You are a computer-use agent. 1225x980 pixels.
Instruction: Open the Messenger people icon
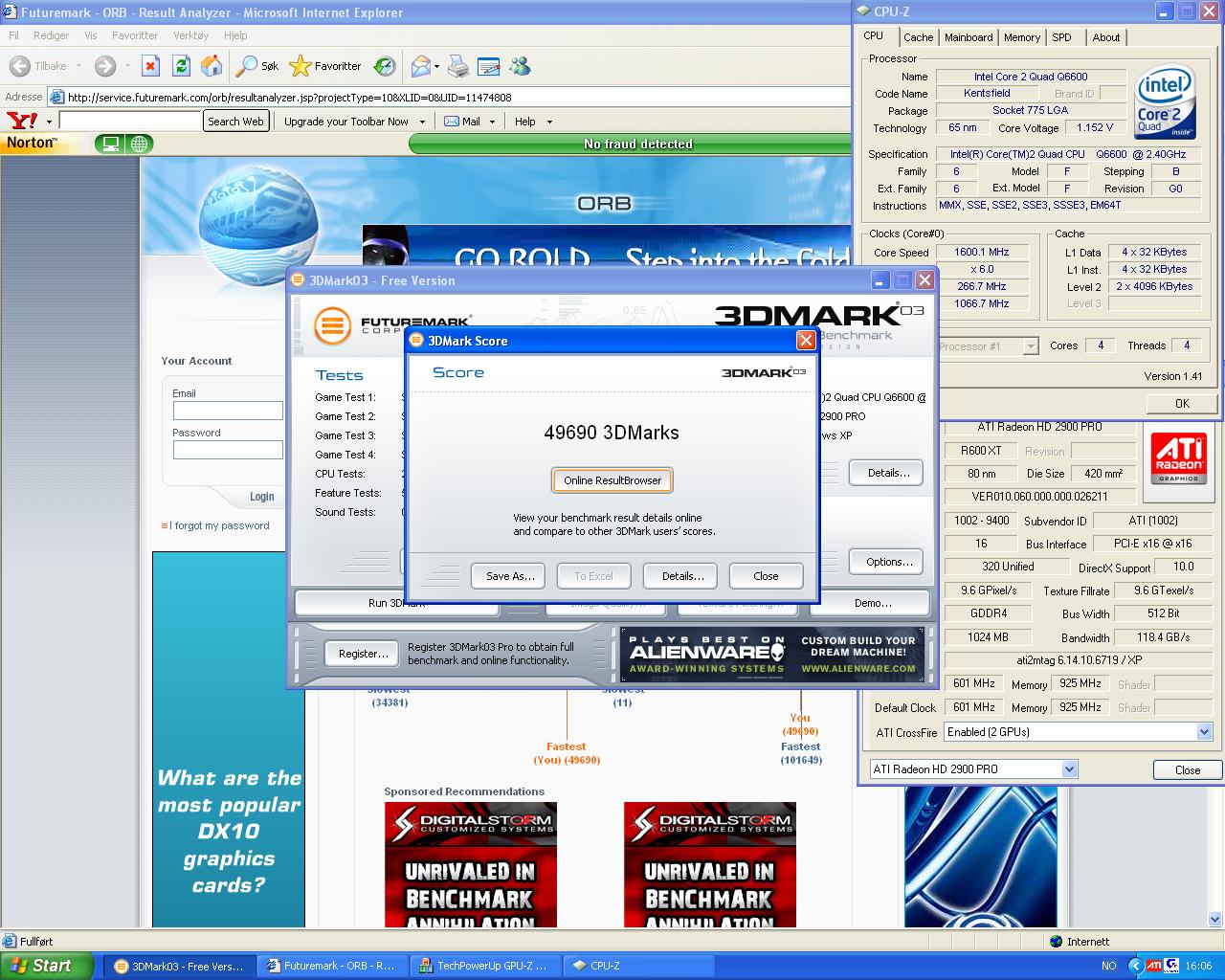point(520,66)
